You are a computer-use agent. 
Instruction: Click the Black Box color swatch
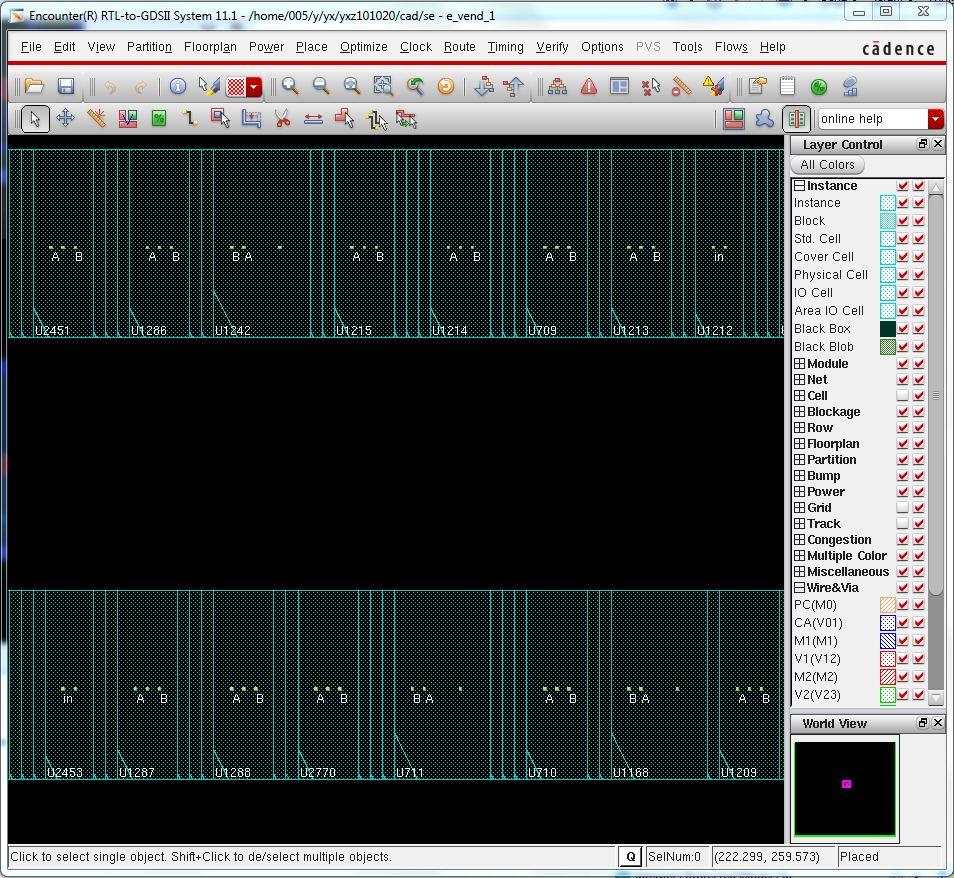(x=887, y=329)
